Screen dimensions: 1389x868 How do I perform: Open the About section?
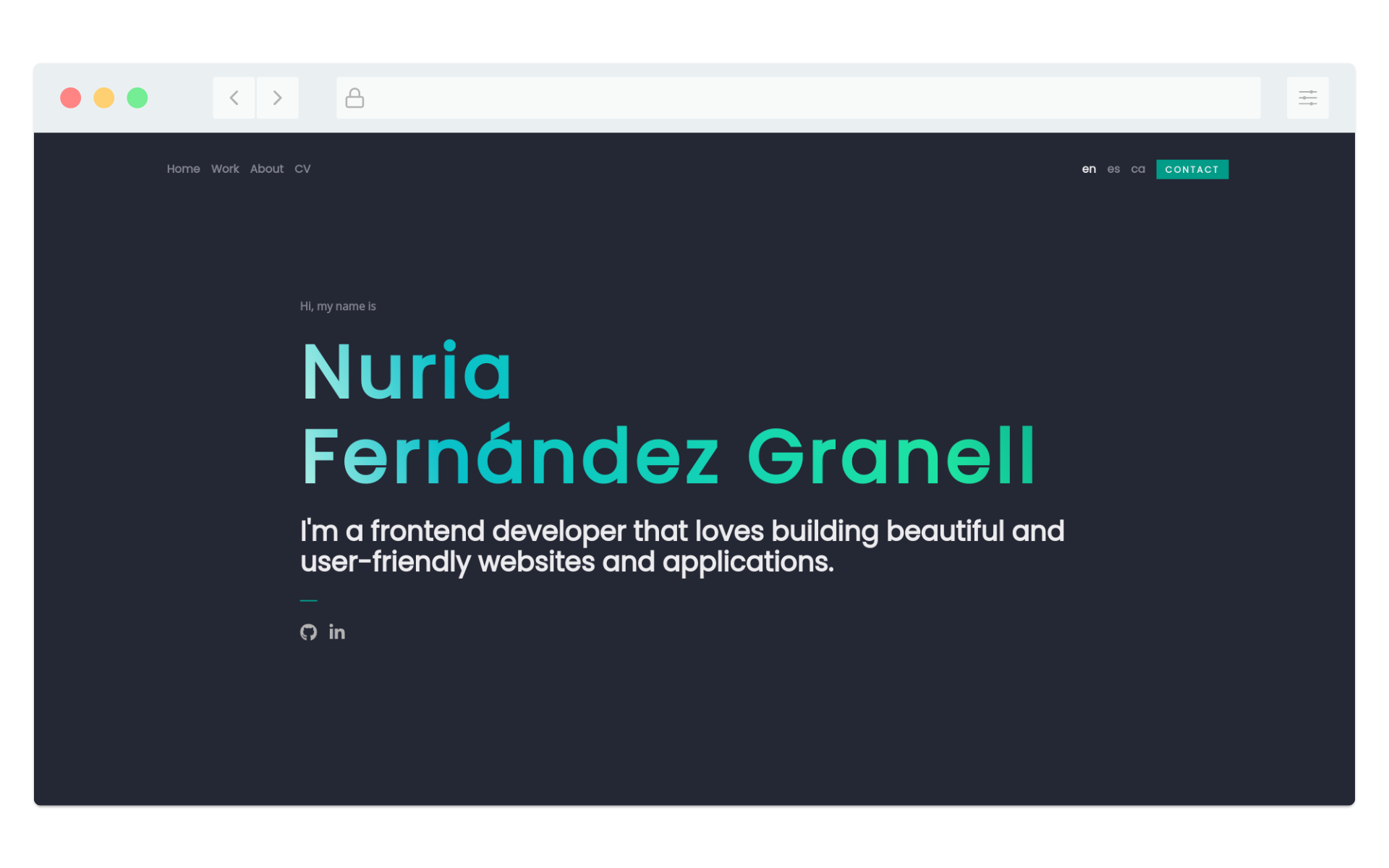(266, 169)
